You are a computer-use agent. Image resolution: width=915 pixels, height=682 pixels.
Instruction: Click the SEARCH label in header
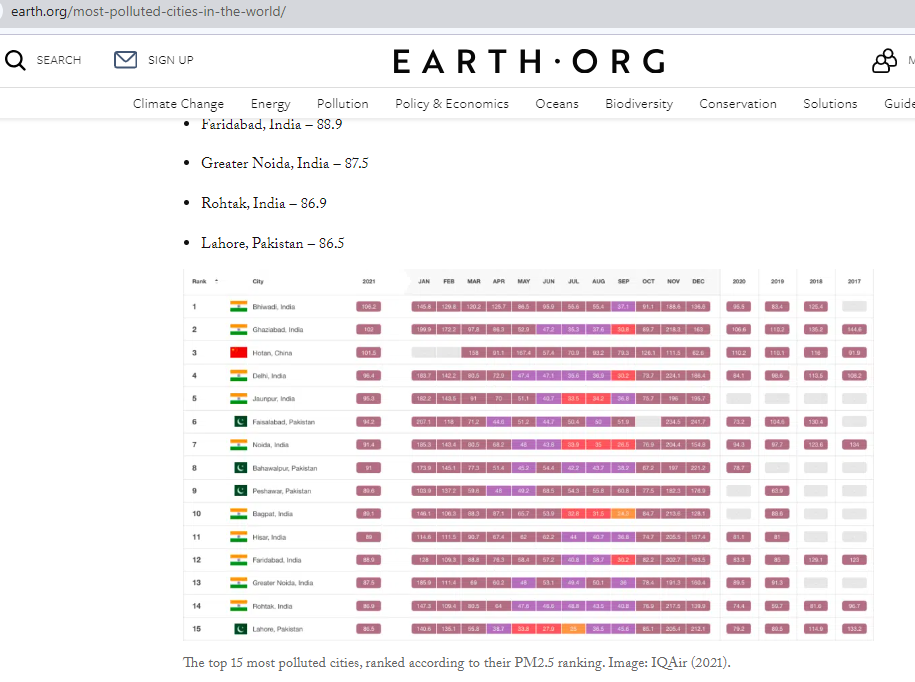(59, 60)
